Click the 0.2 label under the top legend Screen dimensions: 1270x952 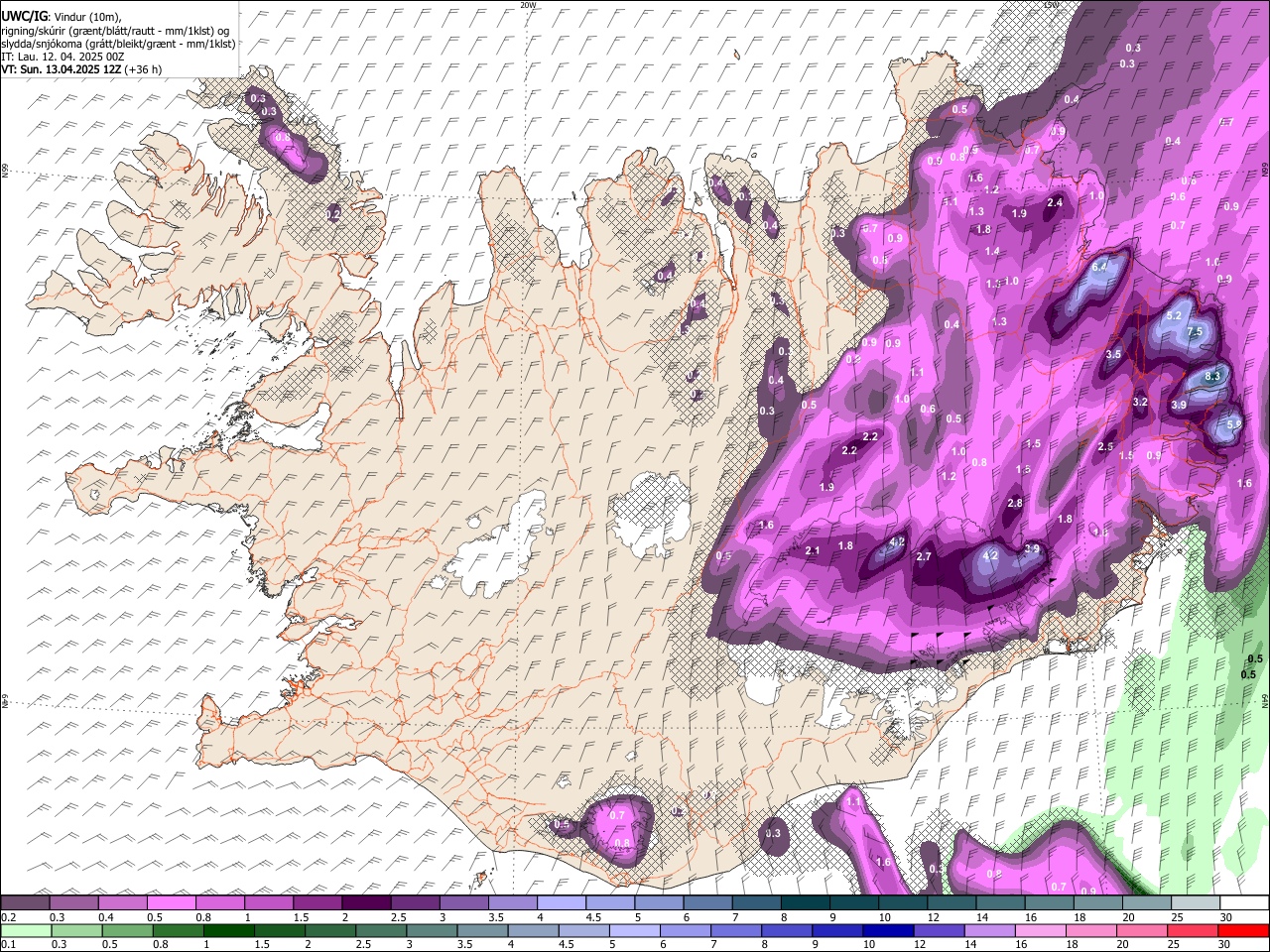[x=9, y=917]
